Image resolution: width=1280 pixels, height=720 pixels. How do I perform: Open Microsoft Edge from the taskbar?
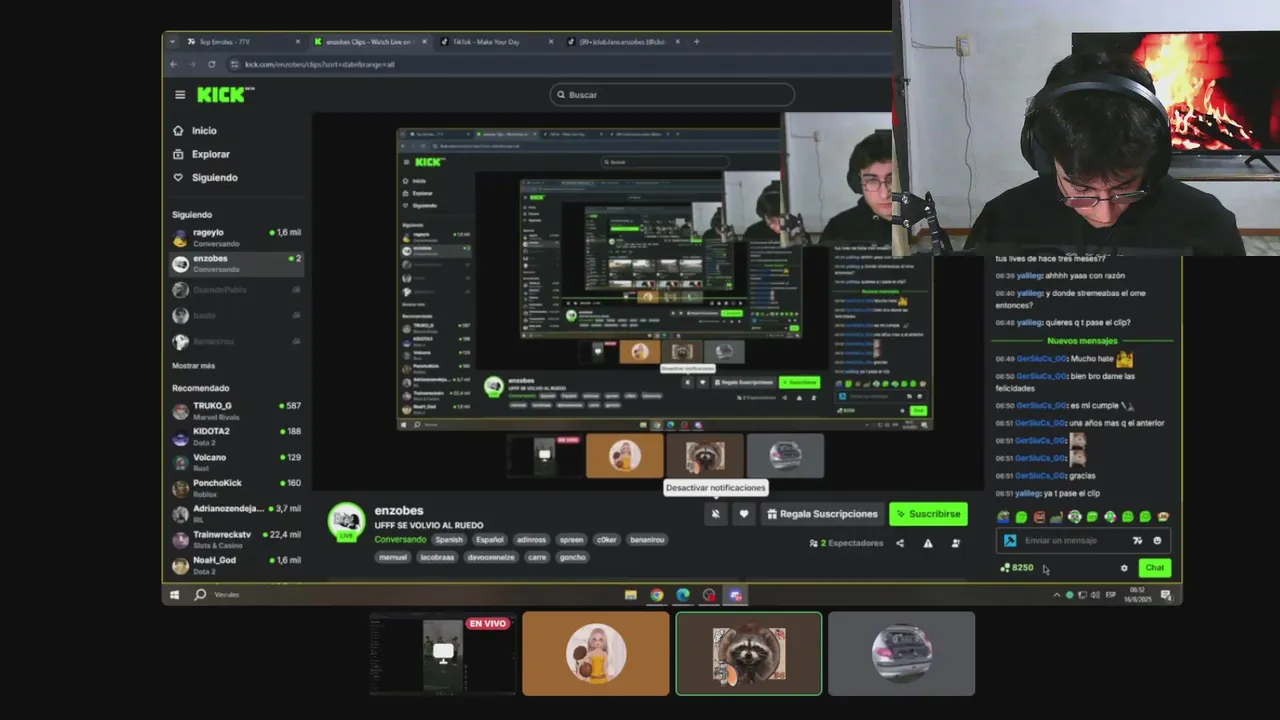[683, 595]
